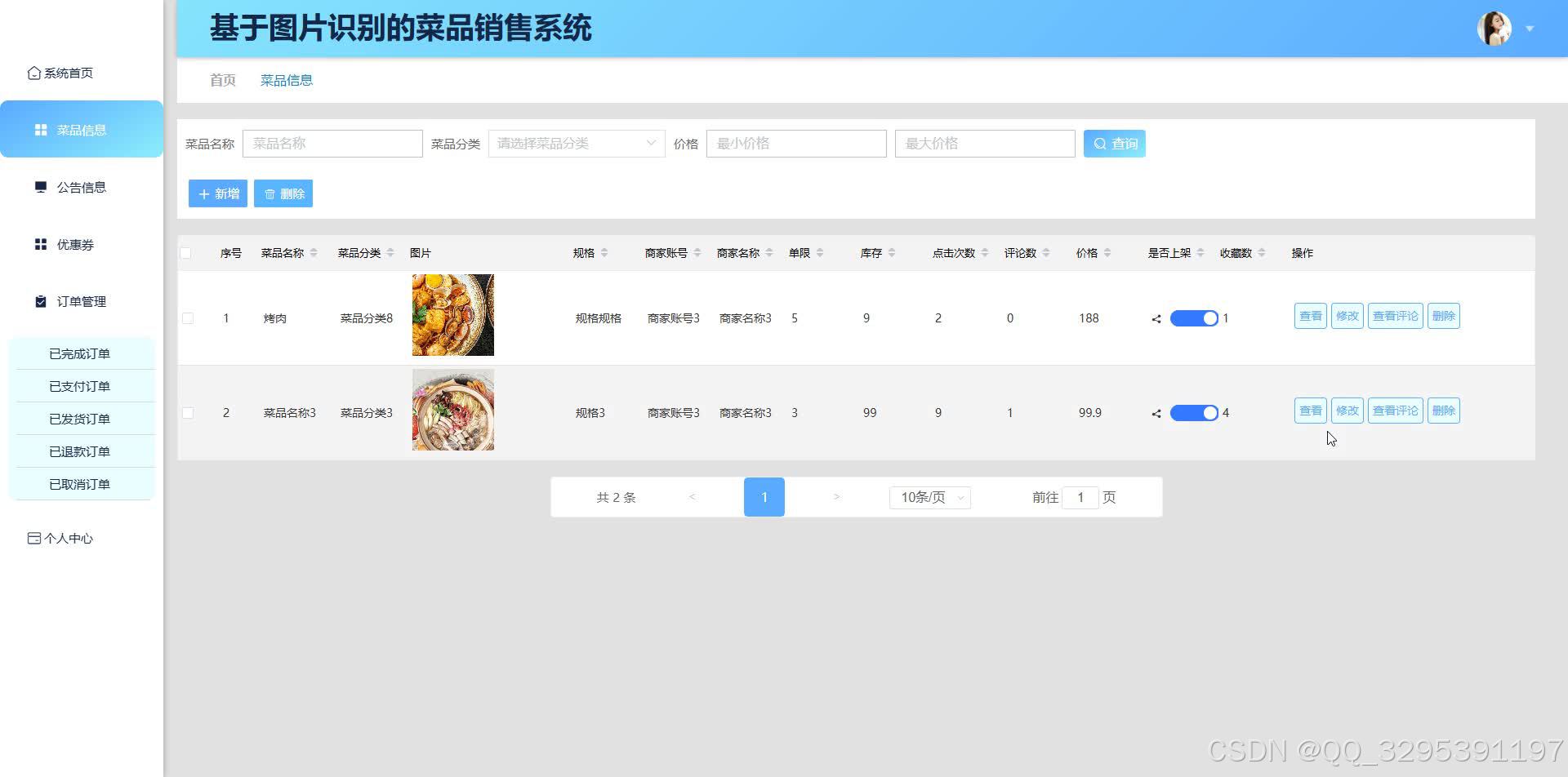
Task: Open the 10条/页 page size dropdown
Action: coord(929,497)
